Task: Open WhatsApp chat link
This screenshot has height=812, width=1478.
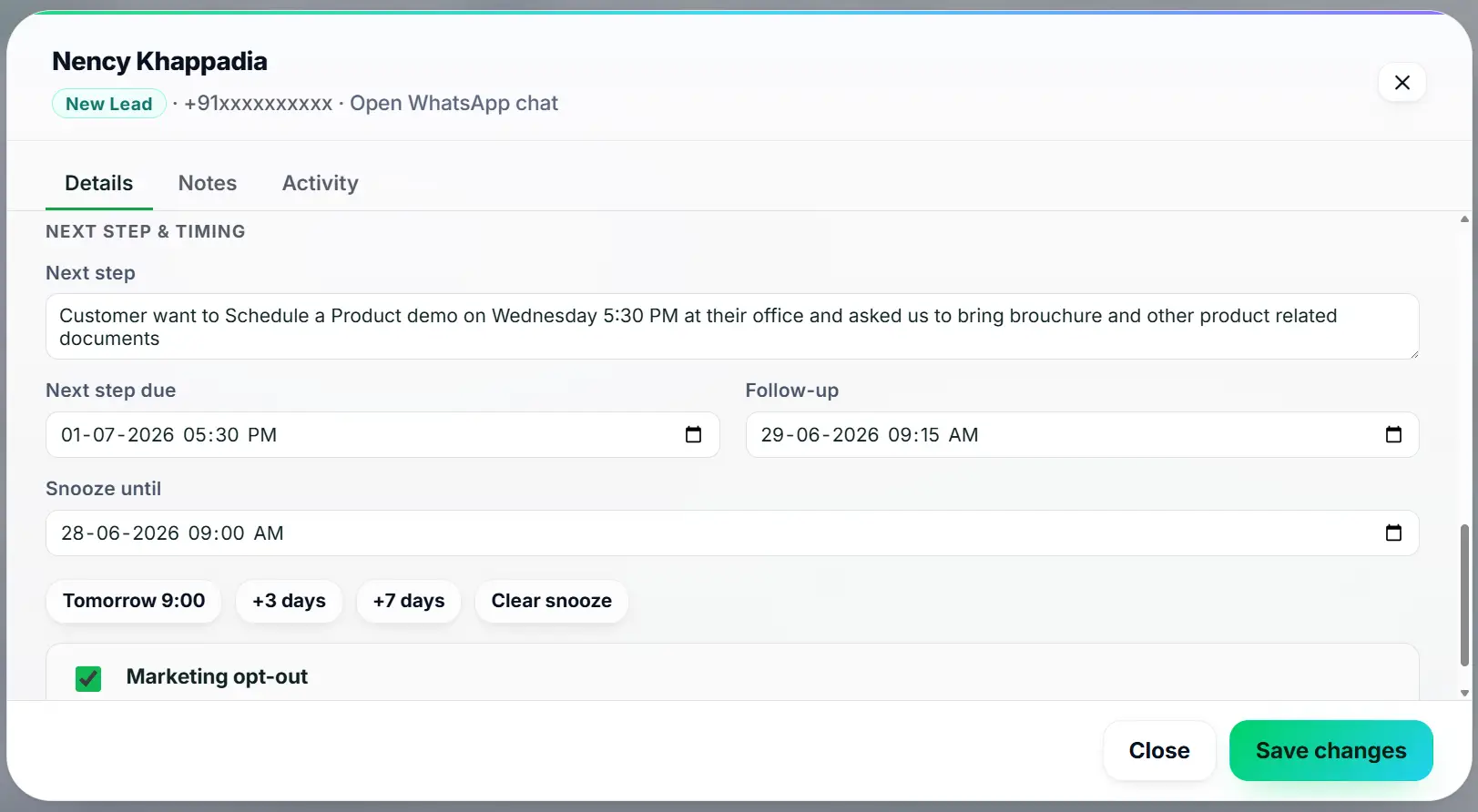Action: pyautogui.click(x=454, y=103)
